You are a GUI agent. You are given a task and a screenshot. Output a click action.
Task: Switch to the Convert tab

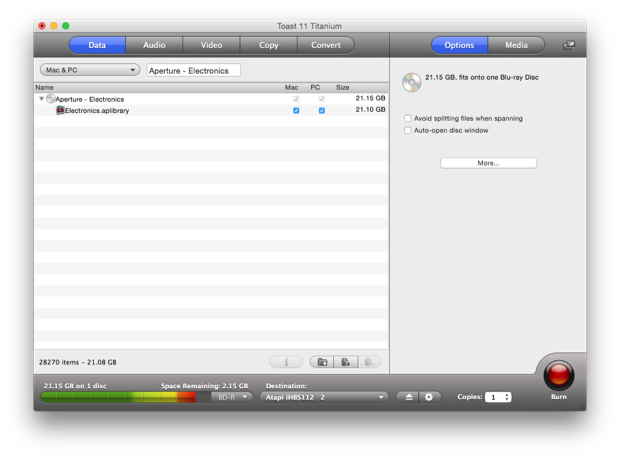(x=326, y=45)
